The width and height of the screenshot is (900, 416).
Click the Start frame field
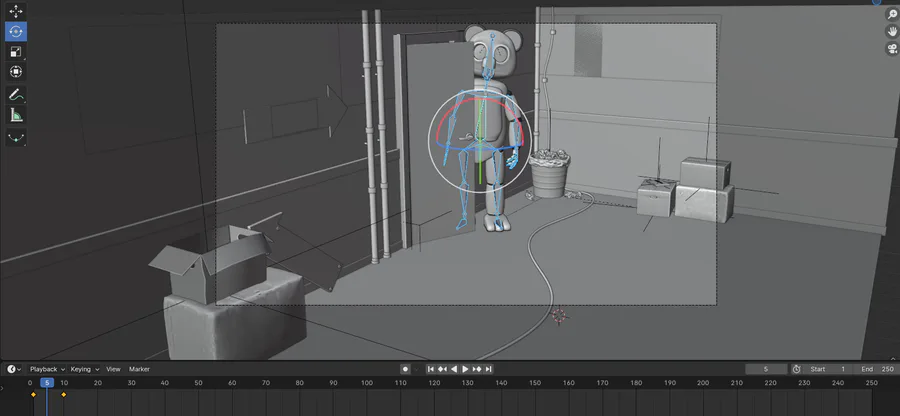tap(828, 369)
